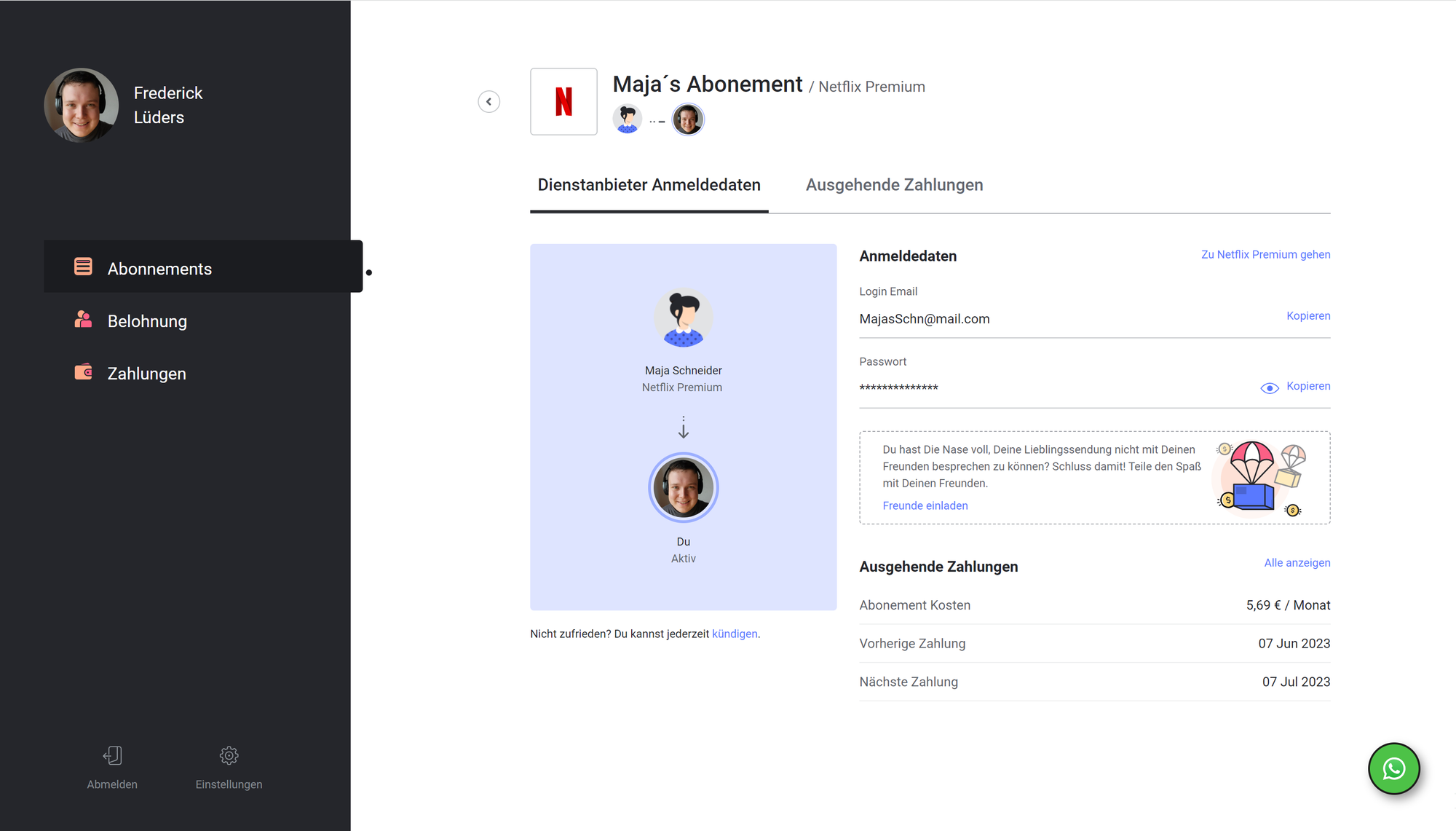Open WhatsApp chat button
The height and width of the screenshot is (831, 1456).
pyautogui.click(x=1393, y=768)
